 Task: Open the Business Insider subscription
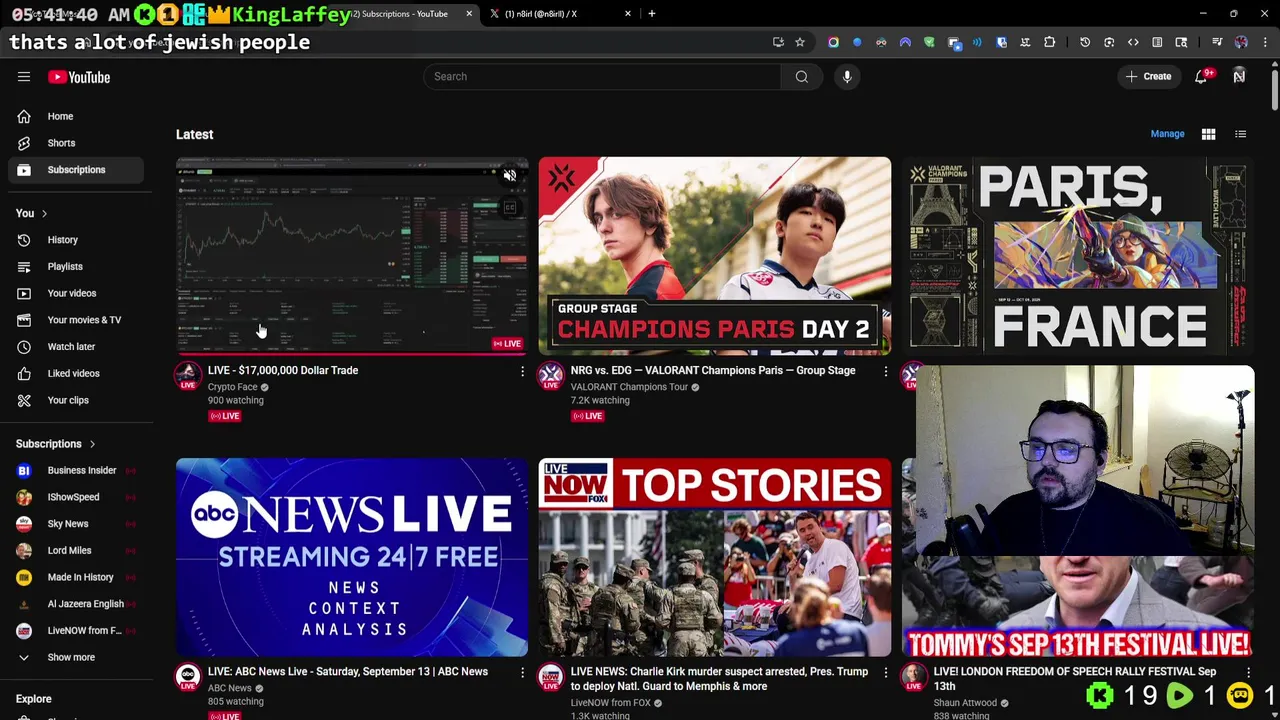click(x=76, y=470)
